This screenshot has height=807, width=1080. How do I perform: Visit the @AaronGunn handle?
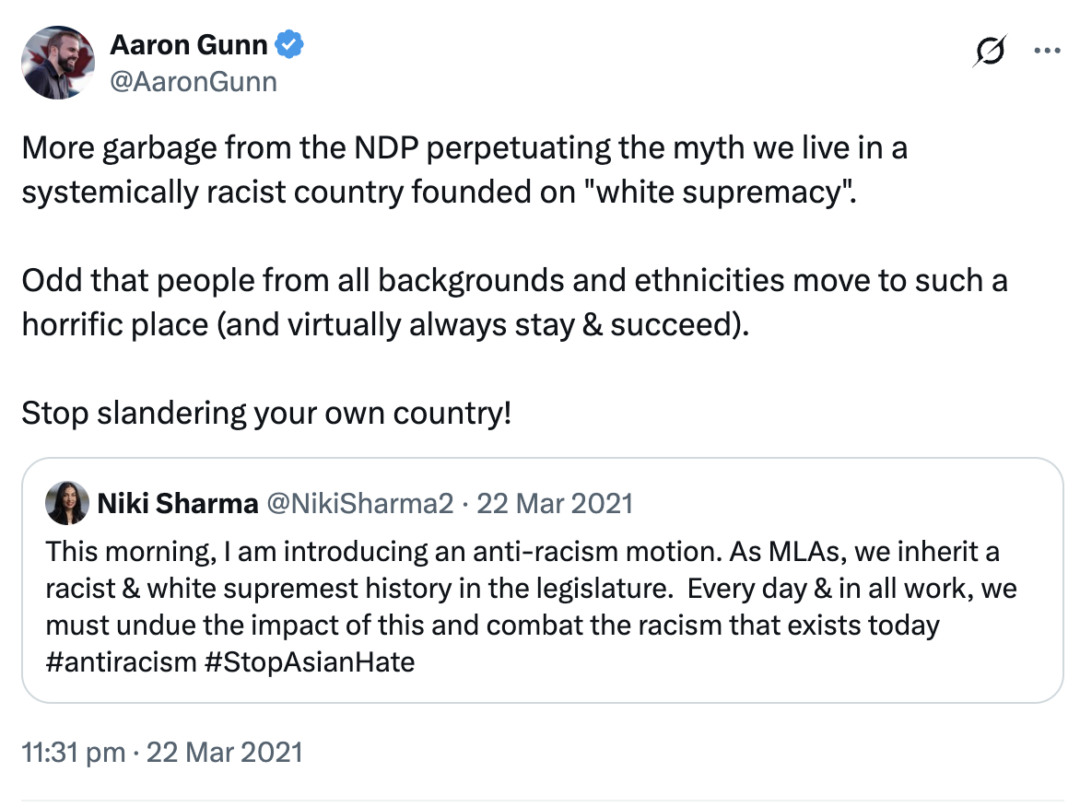click(x=192, y=81)
